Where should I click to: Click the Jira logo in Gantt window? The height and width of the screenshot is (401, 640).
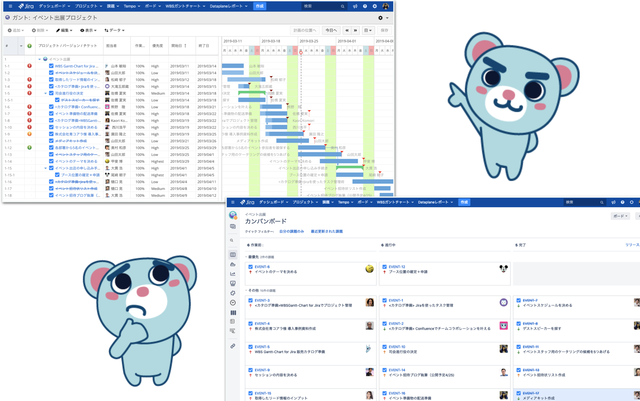coord(26,6)
